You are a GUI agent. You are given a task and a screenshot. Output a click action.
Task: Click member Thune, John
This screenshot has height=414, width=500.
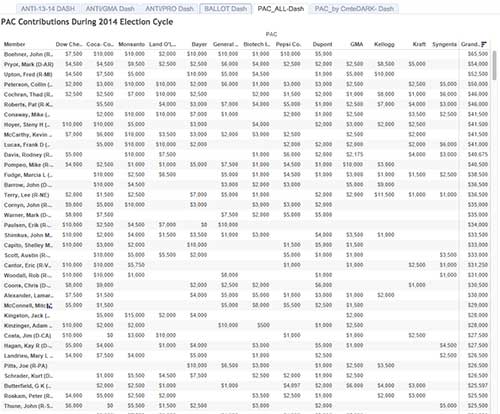tap(28, 406)
